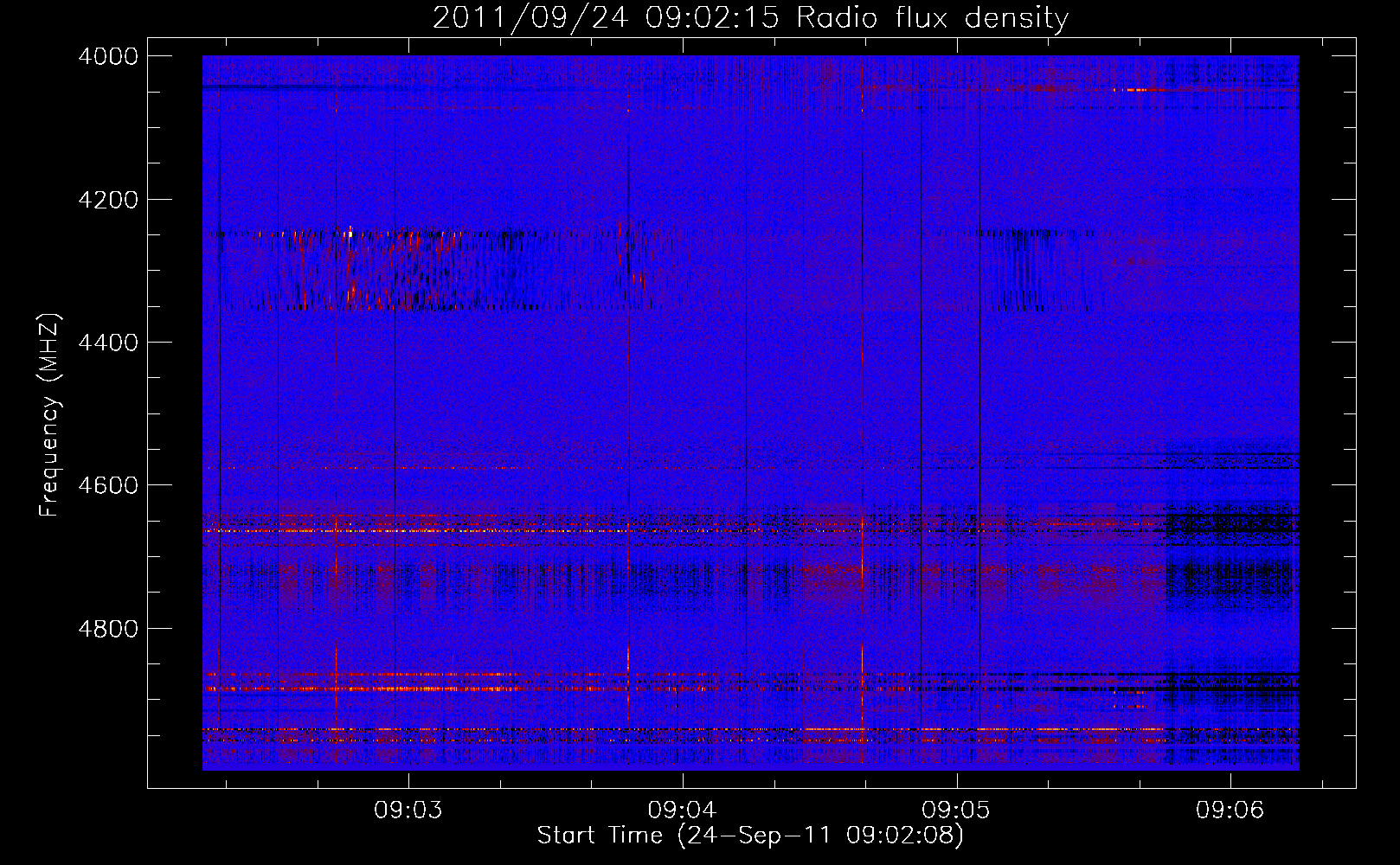Viewport: 1400px width, 865px height.
Task: Click the plot title '2011/09/24 09:02:15 Radio flux density'
Action: (750, 17)
